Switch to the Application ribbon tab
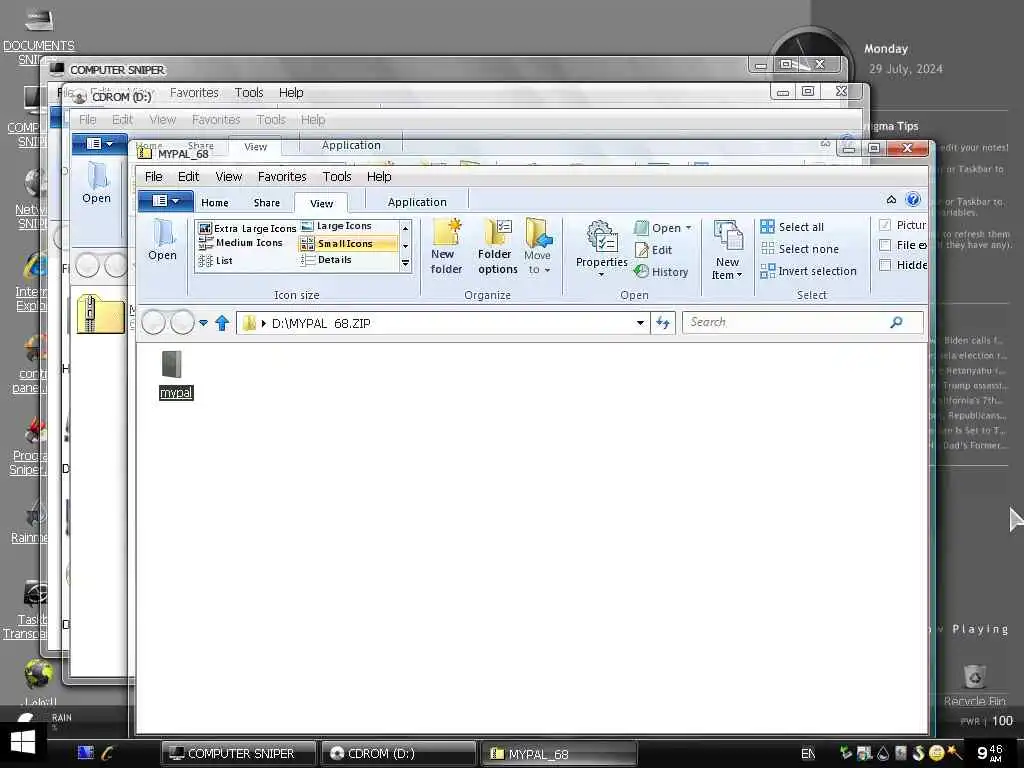 (417, 202)
